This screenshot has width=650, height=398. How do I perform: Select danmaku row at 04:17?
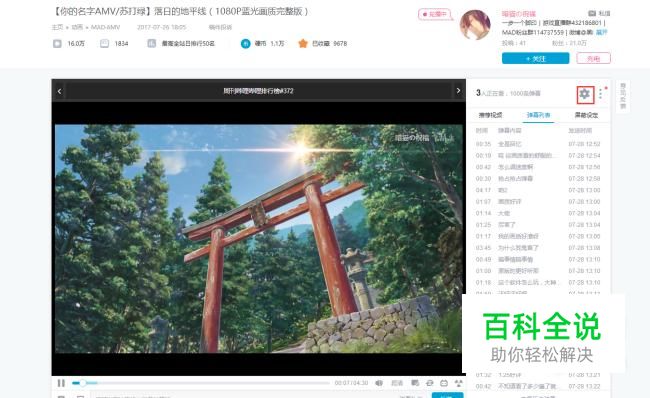(x=538, y=190)
